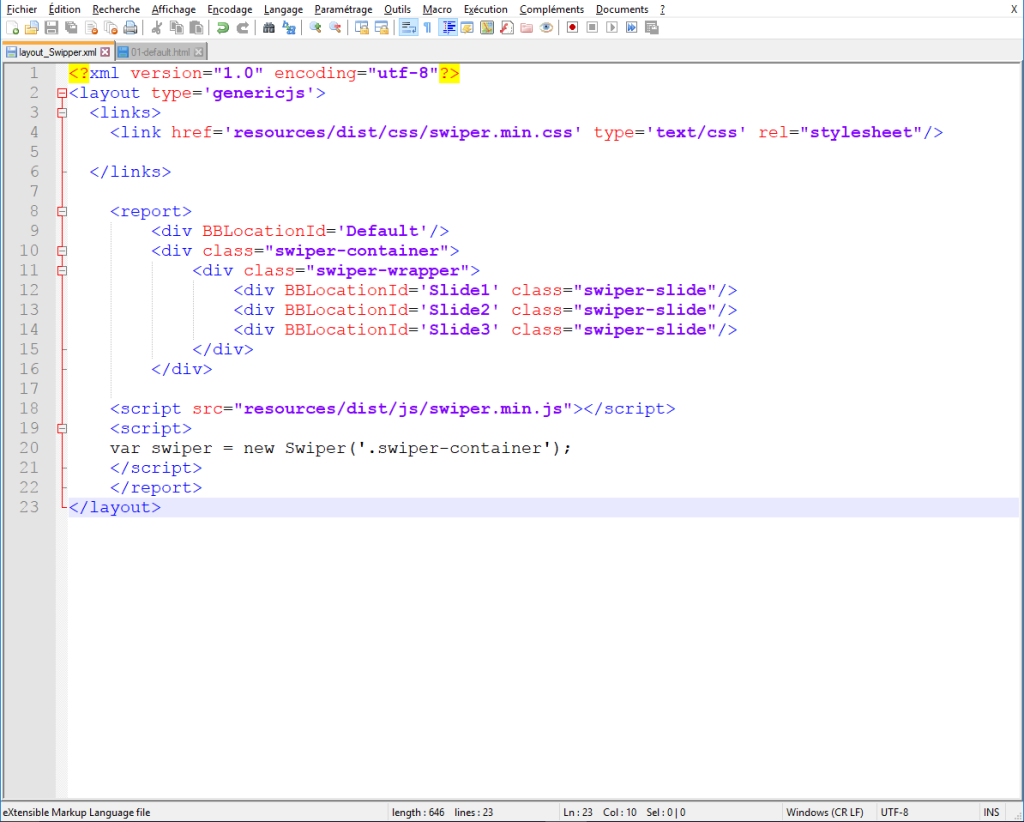Toggle the indent guide display

[x=448, y=27]
